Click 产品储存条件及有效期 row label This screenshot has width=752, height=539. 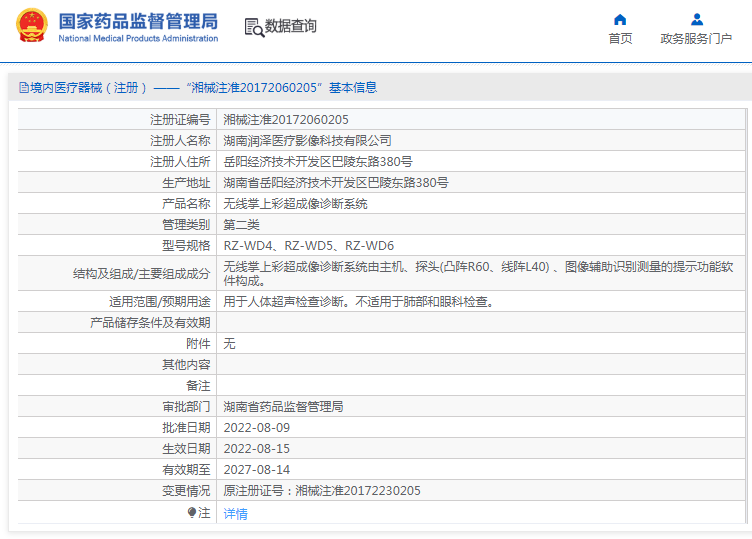[x=150, y=323]
